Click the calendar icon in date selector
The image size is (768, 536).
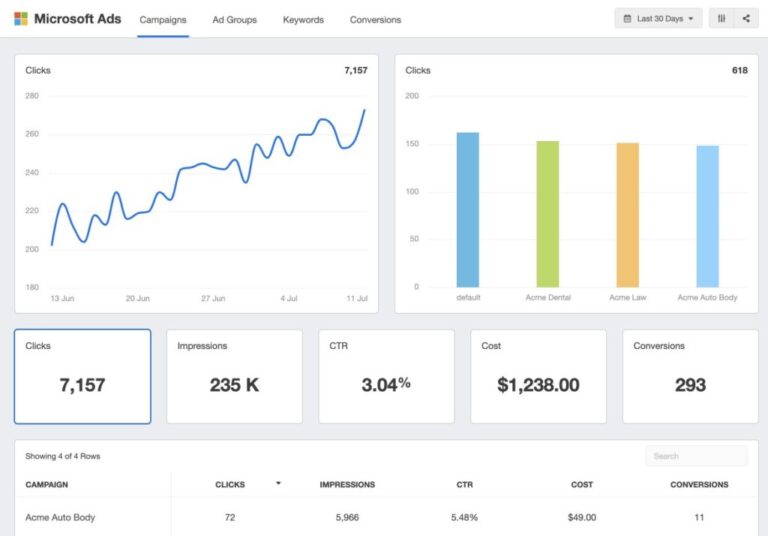point(627,19)
